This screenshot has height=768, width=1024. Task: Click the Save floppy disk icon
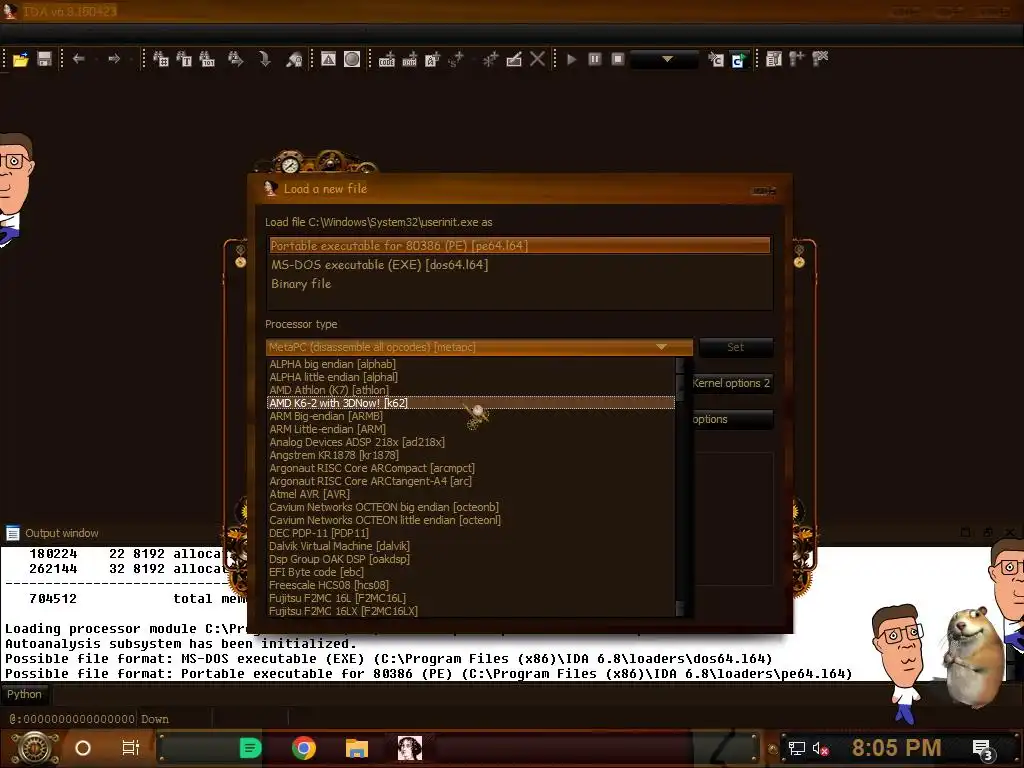(44, 59)
